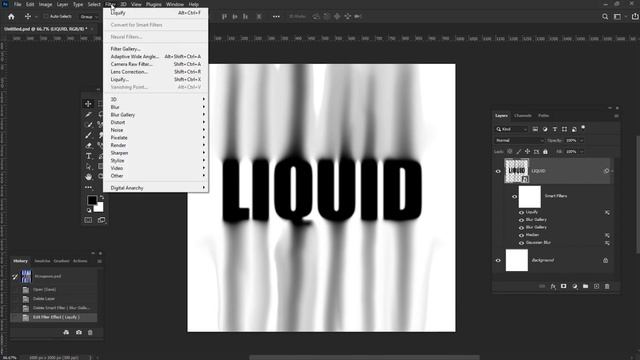Click the foreground black color swatch

(x=92, y=200)
